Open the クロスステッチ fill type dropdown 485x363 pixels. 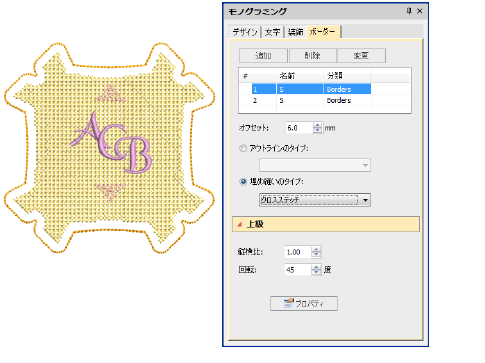coord(315,200)
